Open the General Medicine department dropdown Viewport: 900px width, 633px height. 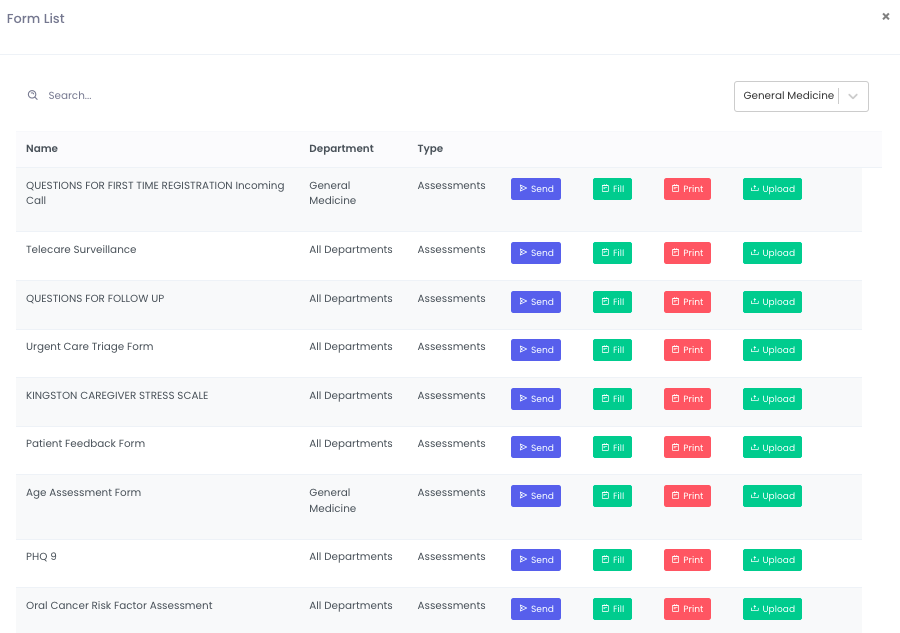[801, 96]
